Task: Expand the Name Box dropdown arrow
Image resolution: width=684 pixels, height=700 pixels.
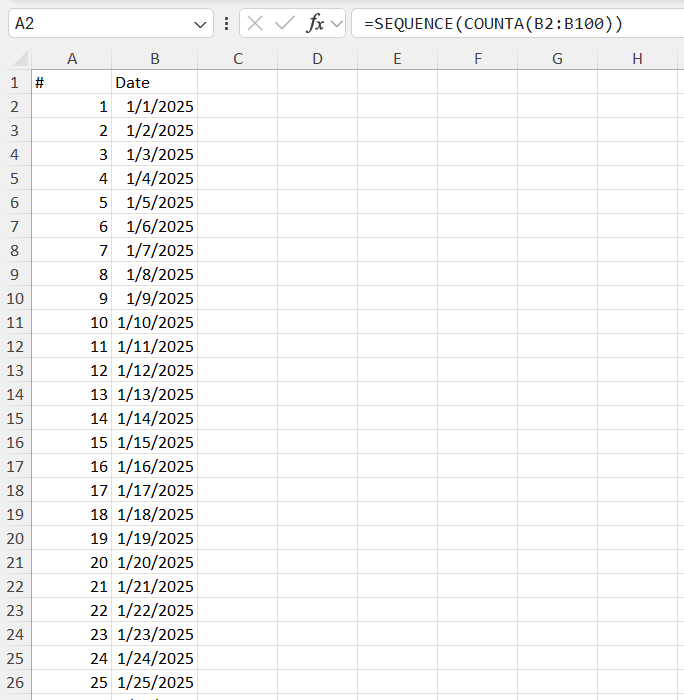Action: (200, 24)
